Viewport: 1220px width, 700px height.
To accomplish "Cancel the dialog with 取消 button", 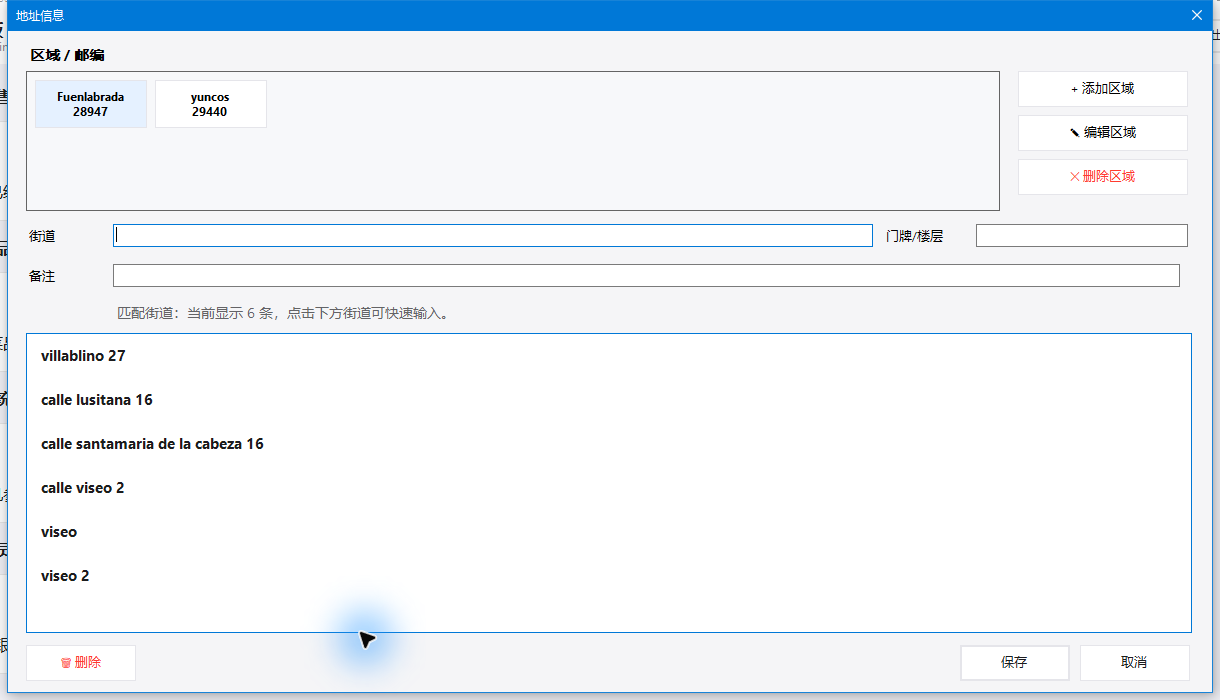I will [1134, 663].
